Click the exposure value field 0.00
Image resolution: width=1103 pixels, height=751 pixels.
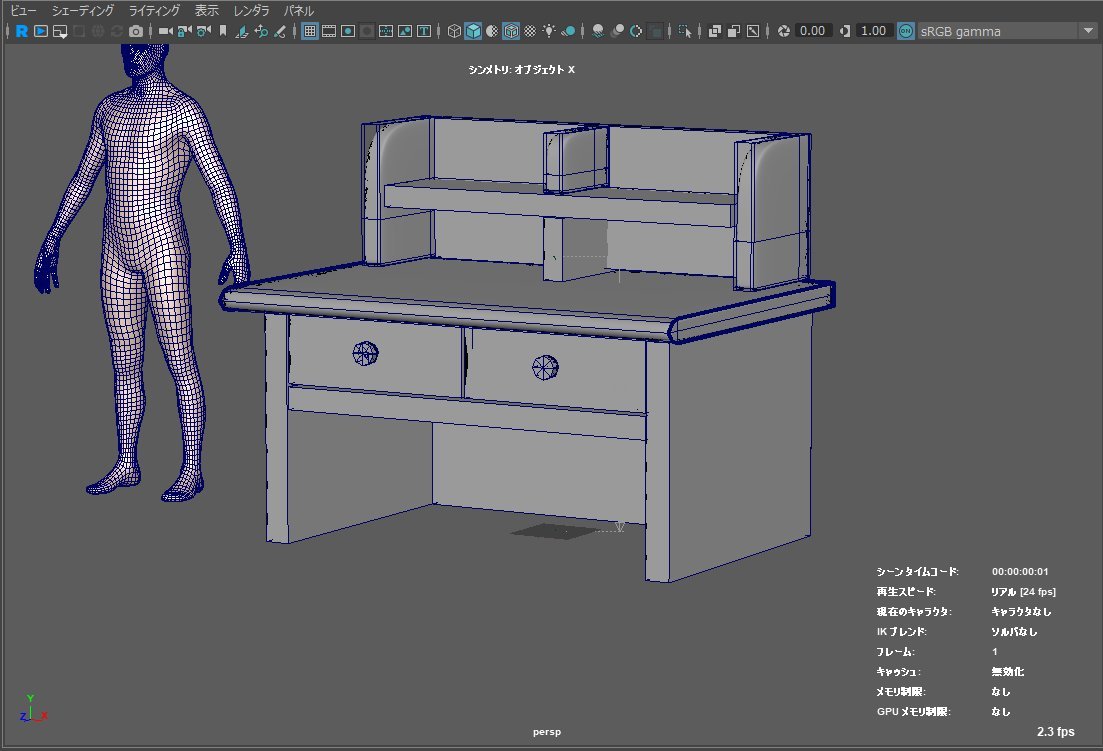tap(812, 31)
